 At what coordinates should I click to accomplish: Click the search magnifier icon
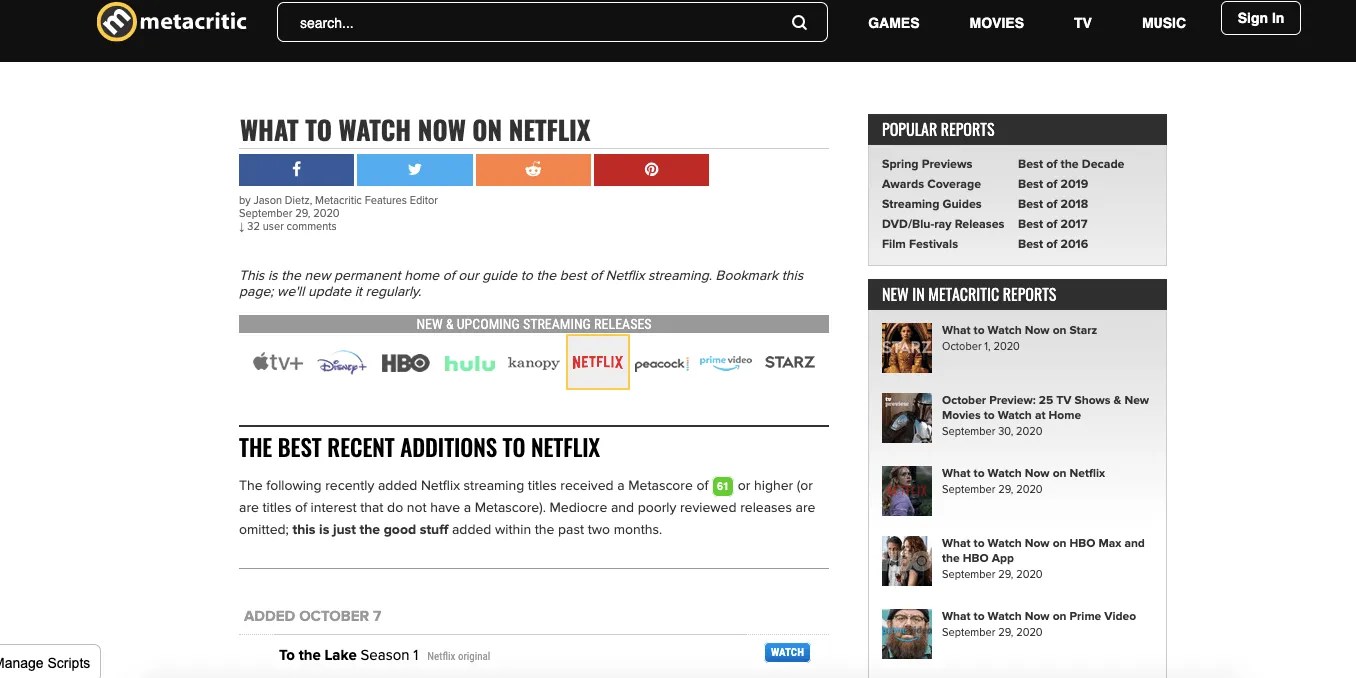(799, 23)
